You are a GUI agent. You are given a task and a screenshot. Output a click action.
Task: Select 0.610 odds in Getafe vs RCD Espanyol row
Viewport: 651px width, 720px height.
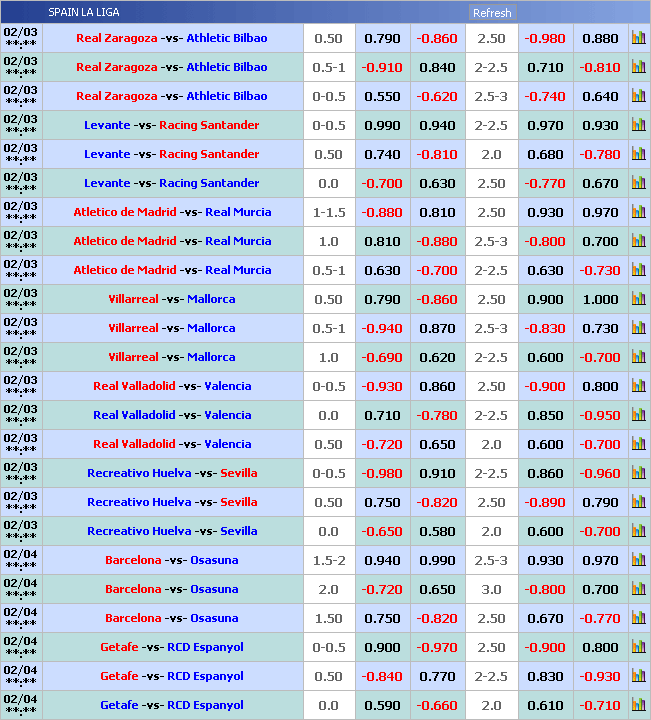point(545,705)
